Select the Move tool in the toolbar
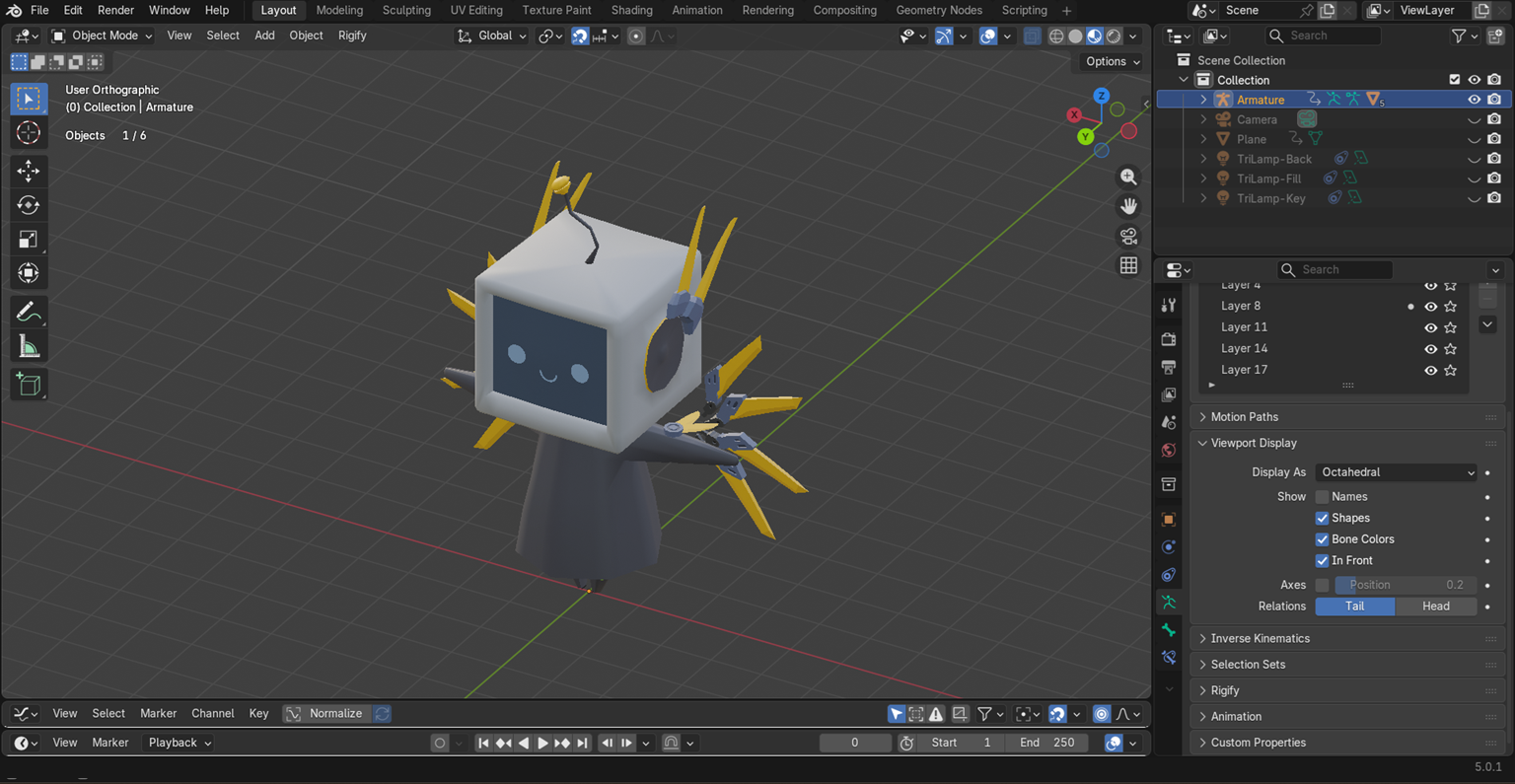Viewport: 1515px width, 784px height. pos(28,171)
